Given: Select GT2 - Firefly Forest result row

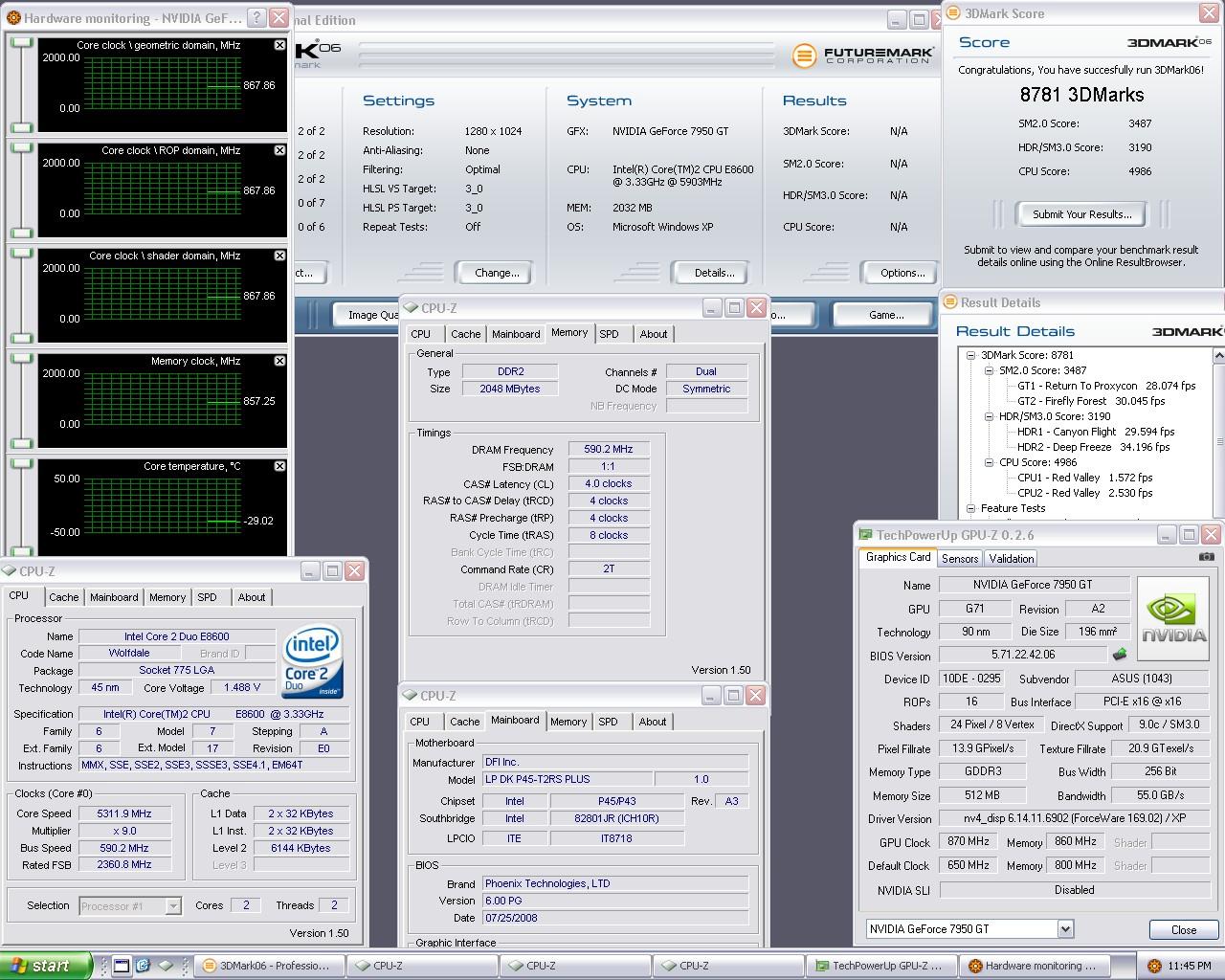Looking at the screenshot, I should click(1090, 401).
